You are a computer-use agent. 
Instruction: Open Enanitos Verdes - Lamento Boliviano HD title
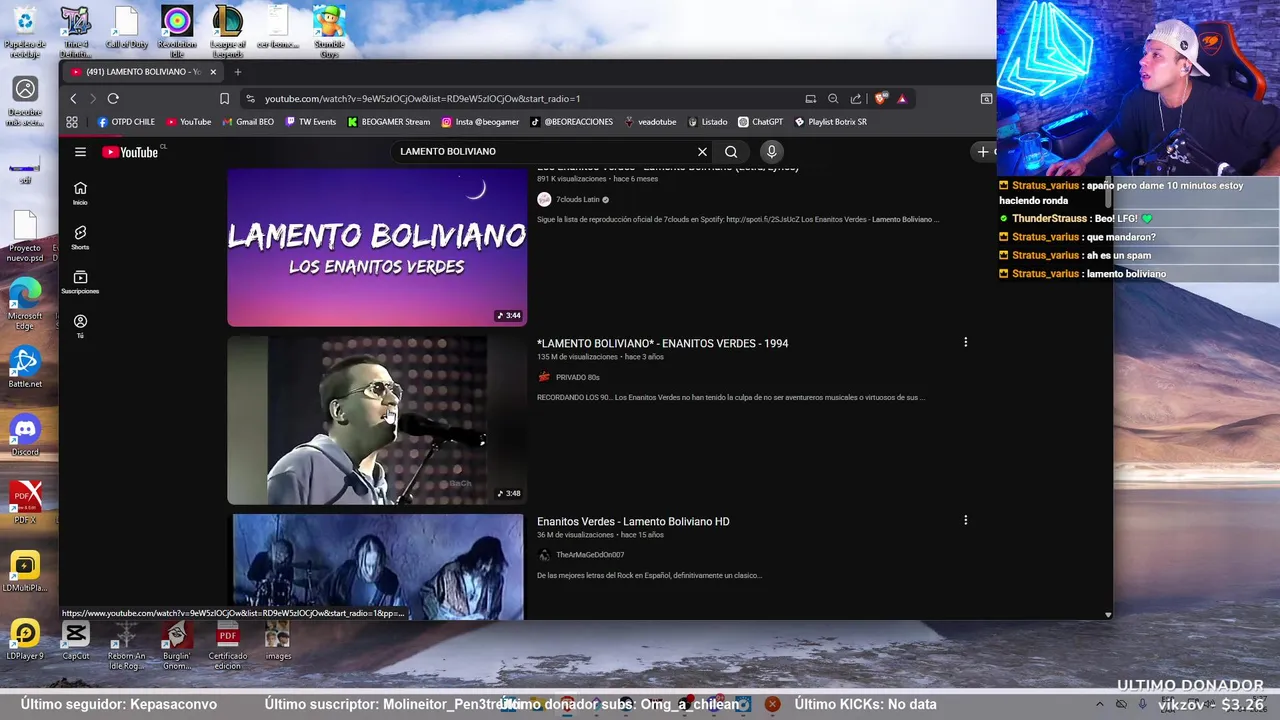(x=633, y=521)
